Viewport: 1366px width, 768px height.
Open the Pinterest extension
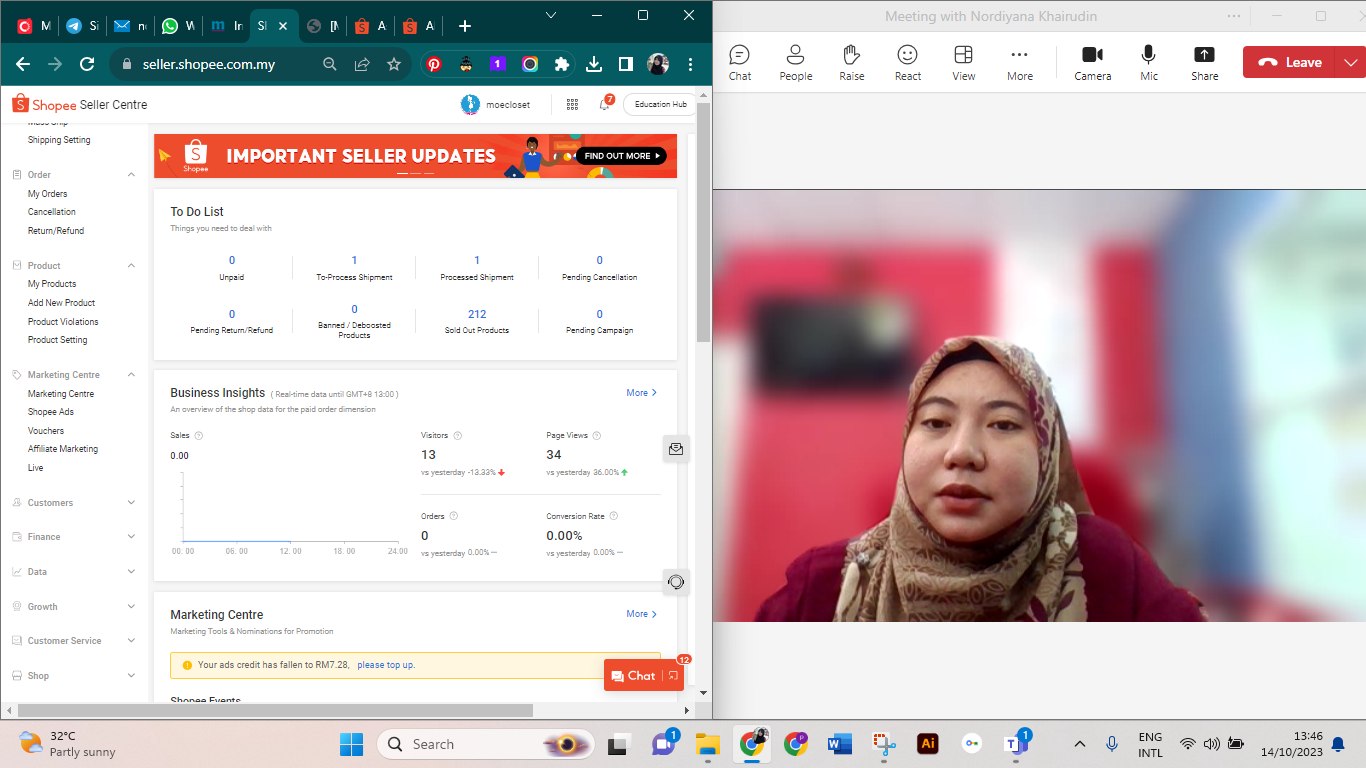(x=434, y=64)
